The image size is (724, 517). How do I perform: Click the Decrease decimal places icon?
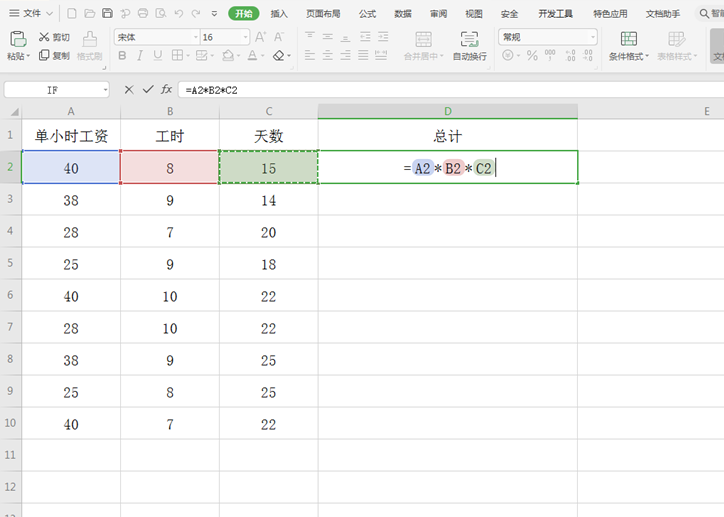(588, 56)
